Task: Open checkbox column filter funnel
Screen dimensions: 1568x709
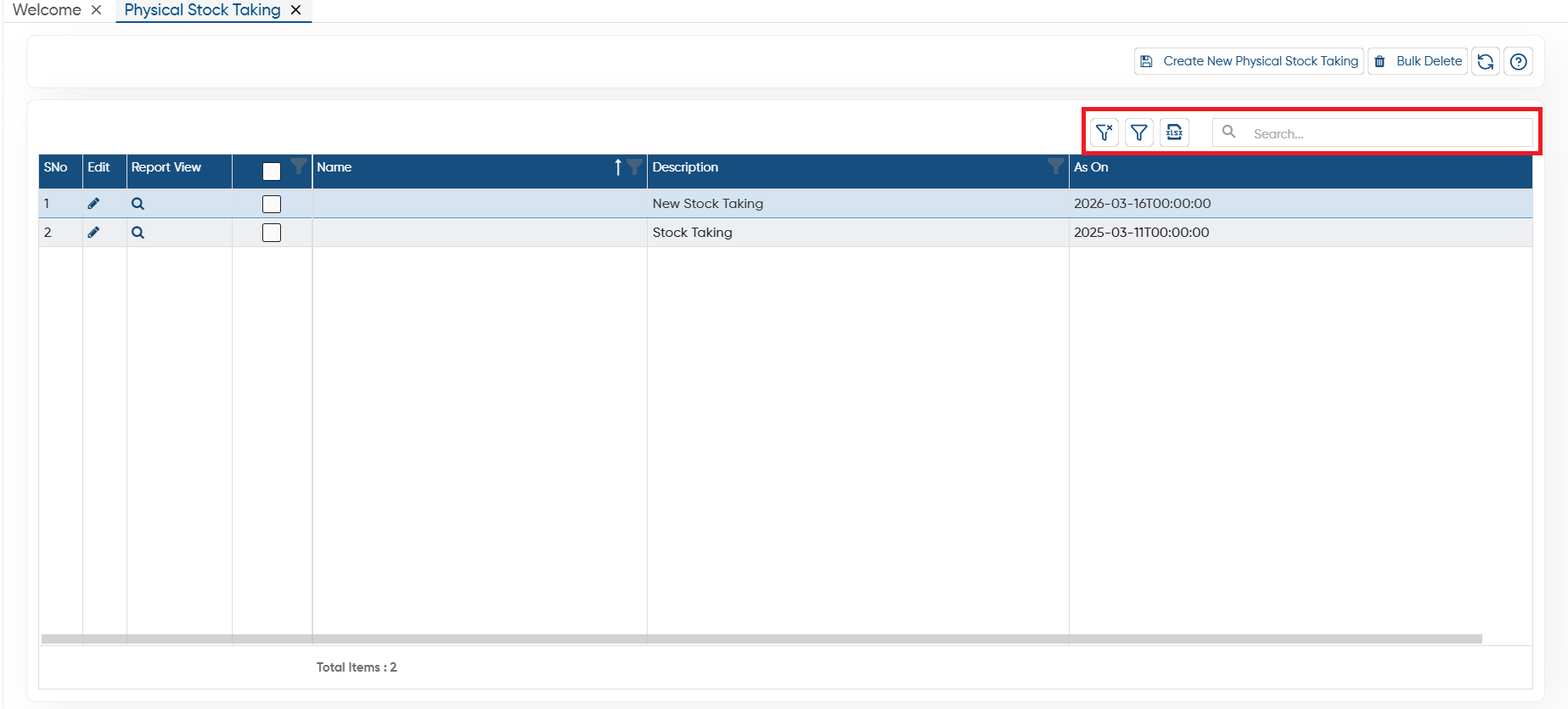Action: point(299,166)
